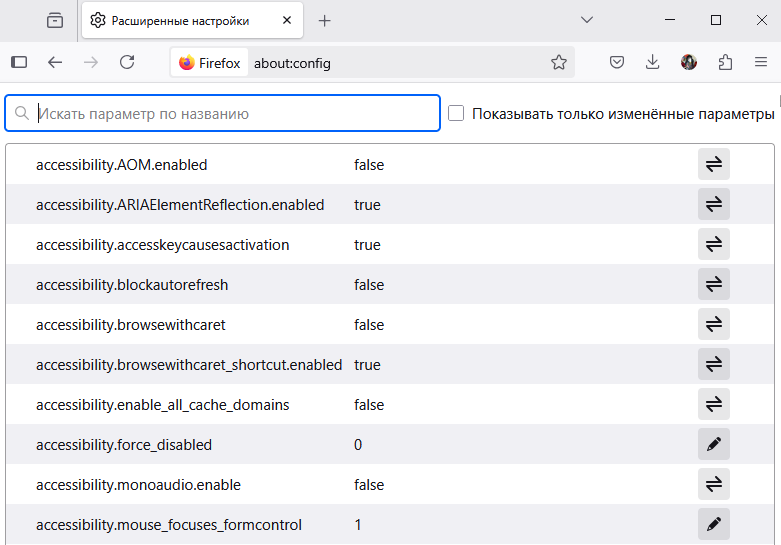Toggle the sidebar panel icon
Viewport: 781px width, 545px height.
pyautogui.click(x=19, y=62)
